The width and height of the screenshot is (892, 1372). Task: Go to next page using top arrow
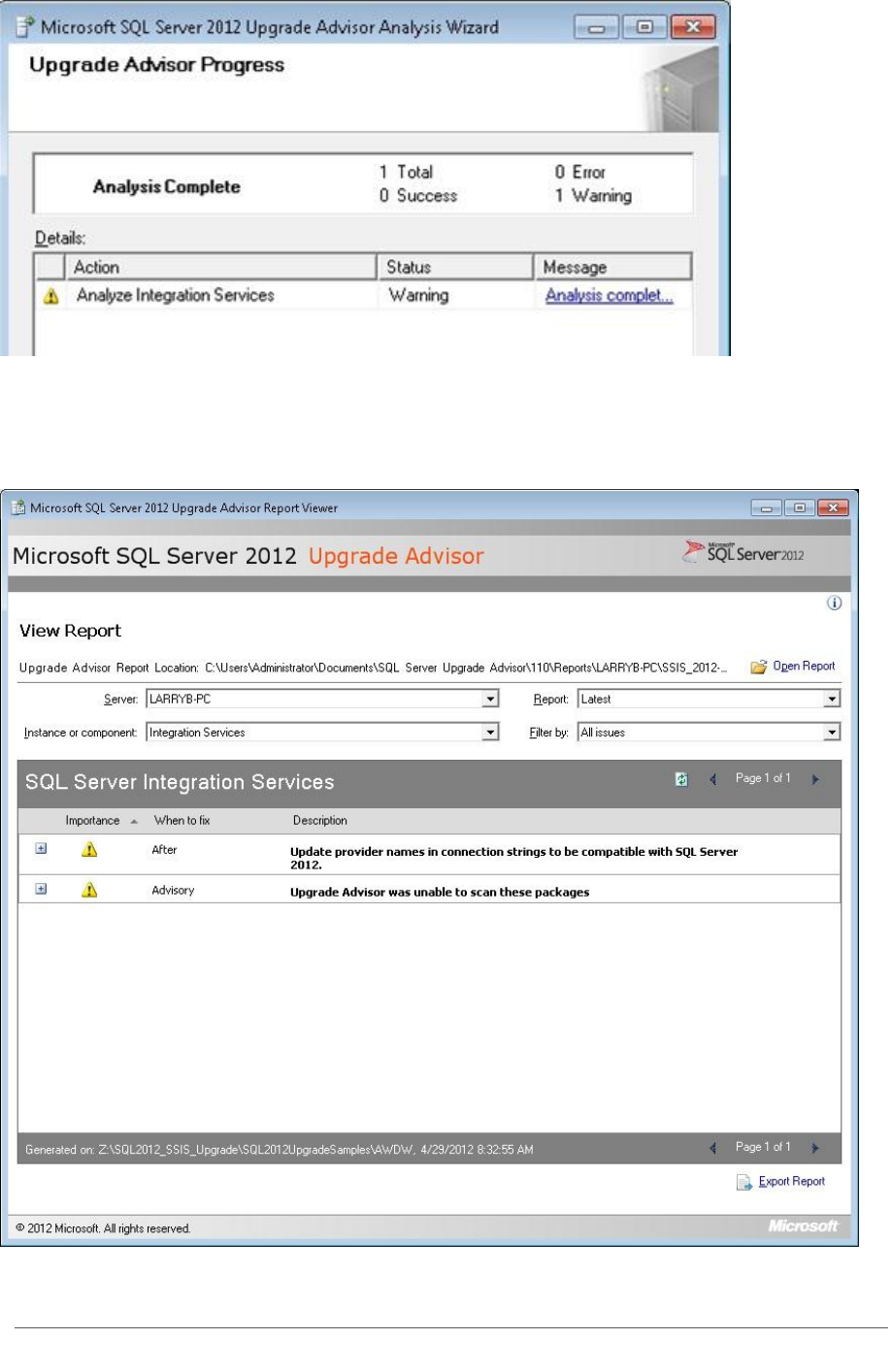(x=815, y=779)
